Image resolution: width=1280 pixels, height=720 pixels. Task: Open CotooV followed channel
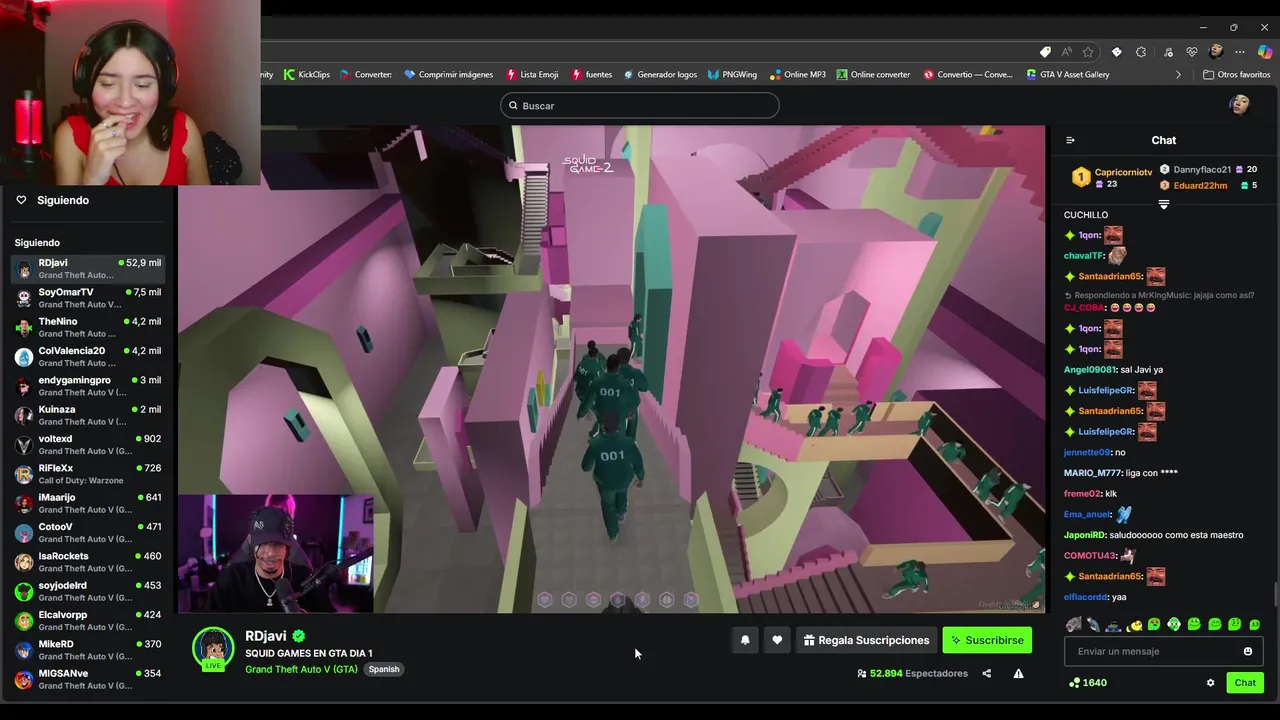click(x=88, y=532)
